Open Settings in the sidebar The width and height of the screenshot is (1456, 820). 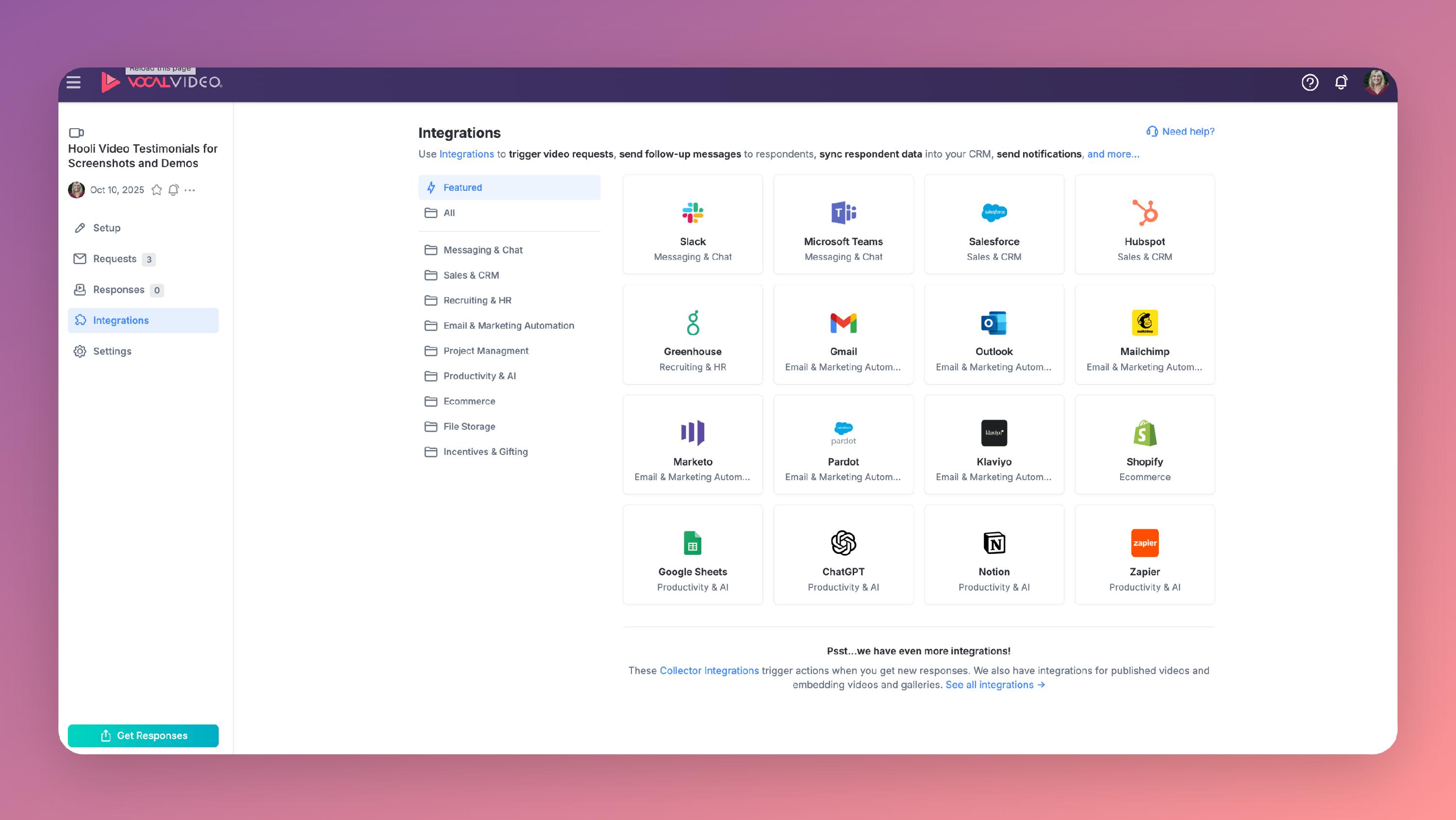(112, 351)
